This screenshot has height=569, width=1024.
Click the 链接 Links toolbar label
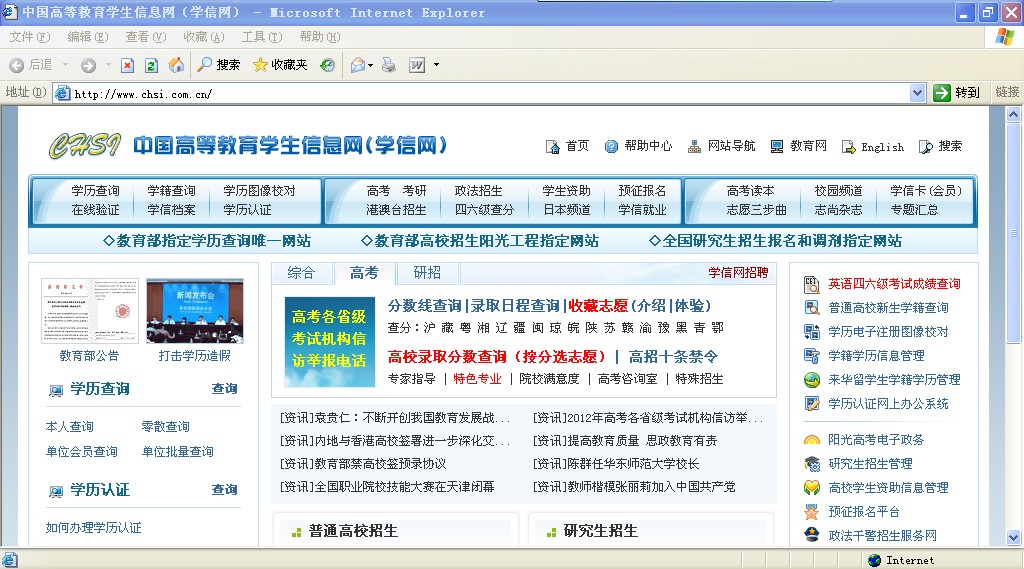click(x=1007, y=92)
